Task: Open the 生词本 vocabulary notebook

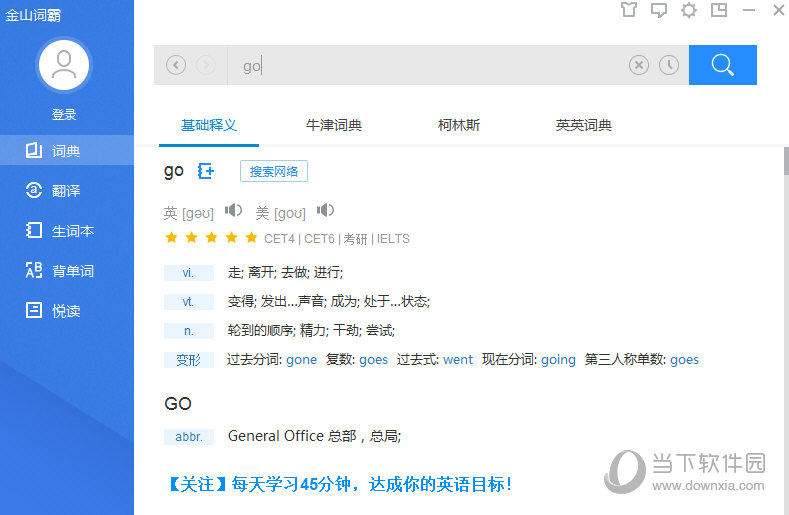Action: coord(67,231)
